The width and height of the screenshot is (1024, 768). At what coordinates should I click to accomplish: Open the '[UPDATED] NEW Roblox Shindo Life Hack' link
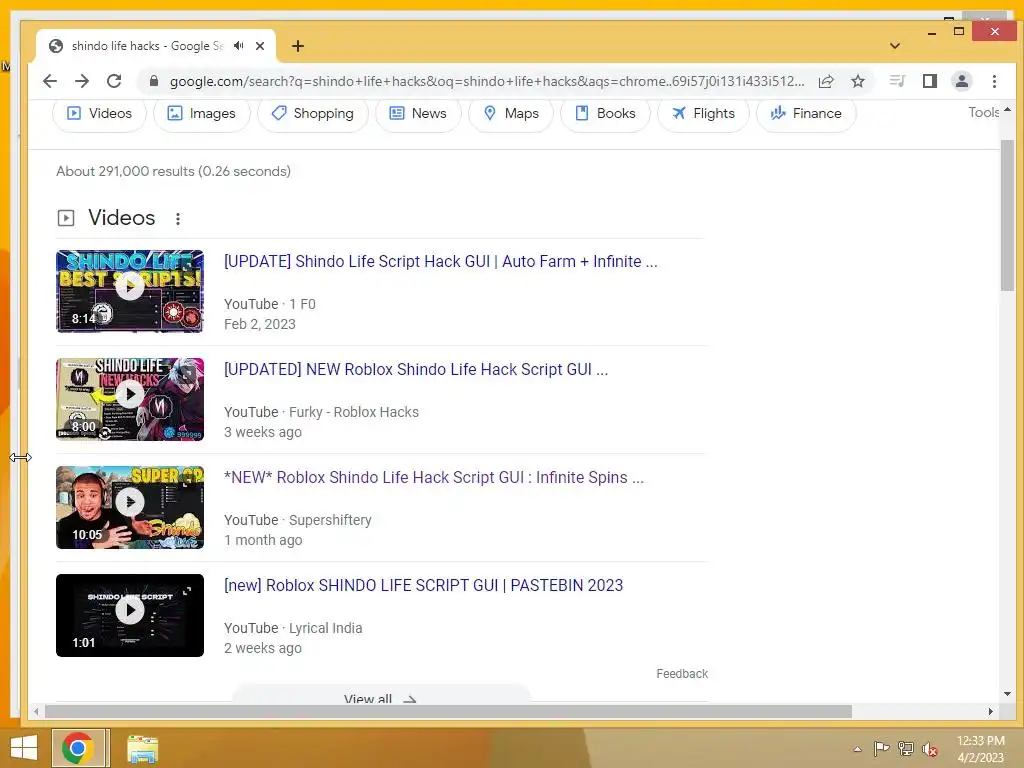416,369
